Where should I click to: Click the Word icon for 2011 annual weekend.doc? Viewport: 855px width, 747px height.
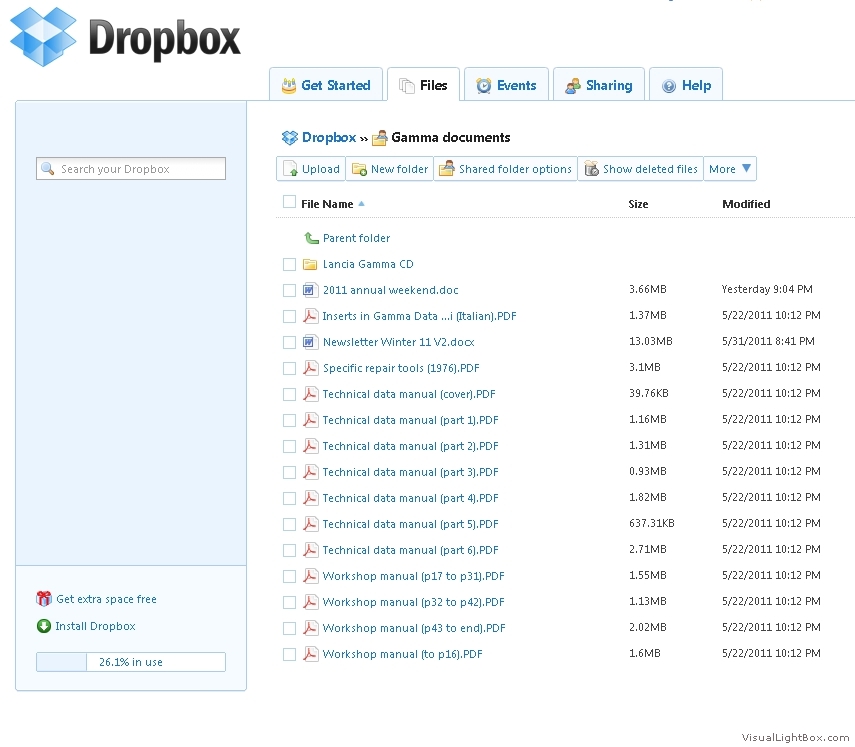point(309,290)
